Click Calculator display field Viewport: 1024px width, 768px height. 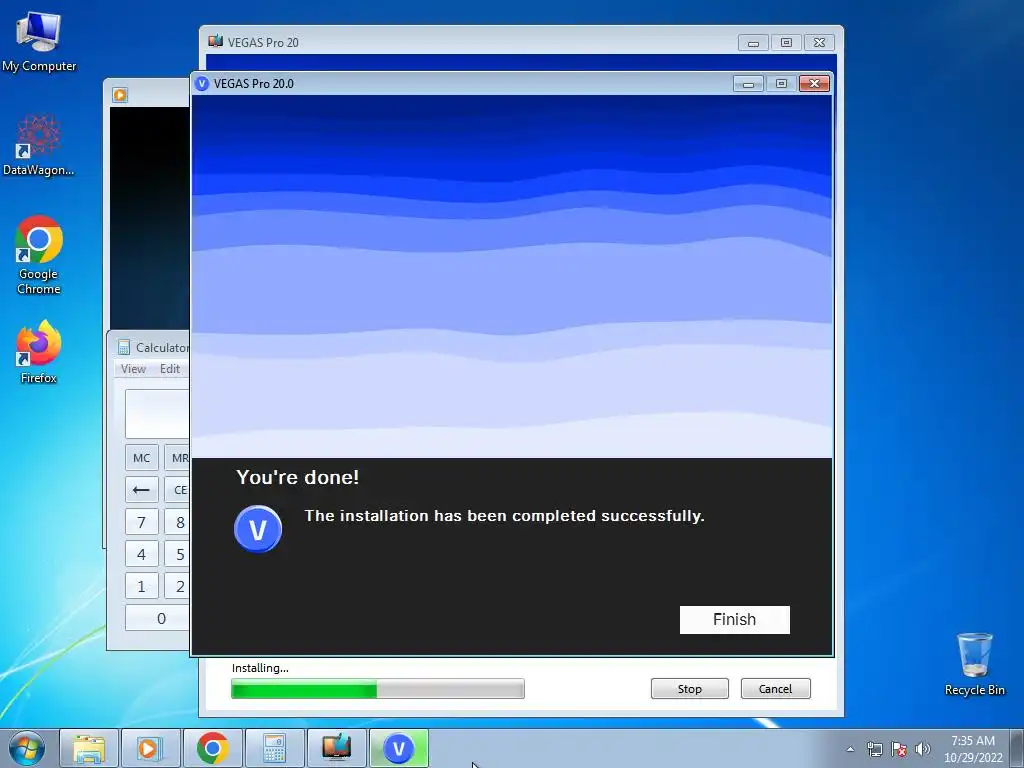pos(157,414)
